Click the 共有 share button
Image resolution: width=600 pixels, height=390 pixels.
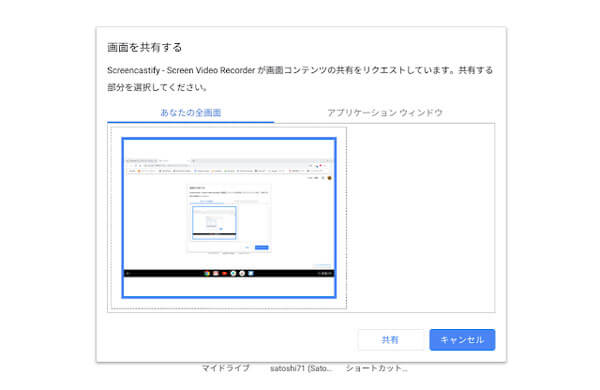390,340
